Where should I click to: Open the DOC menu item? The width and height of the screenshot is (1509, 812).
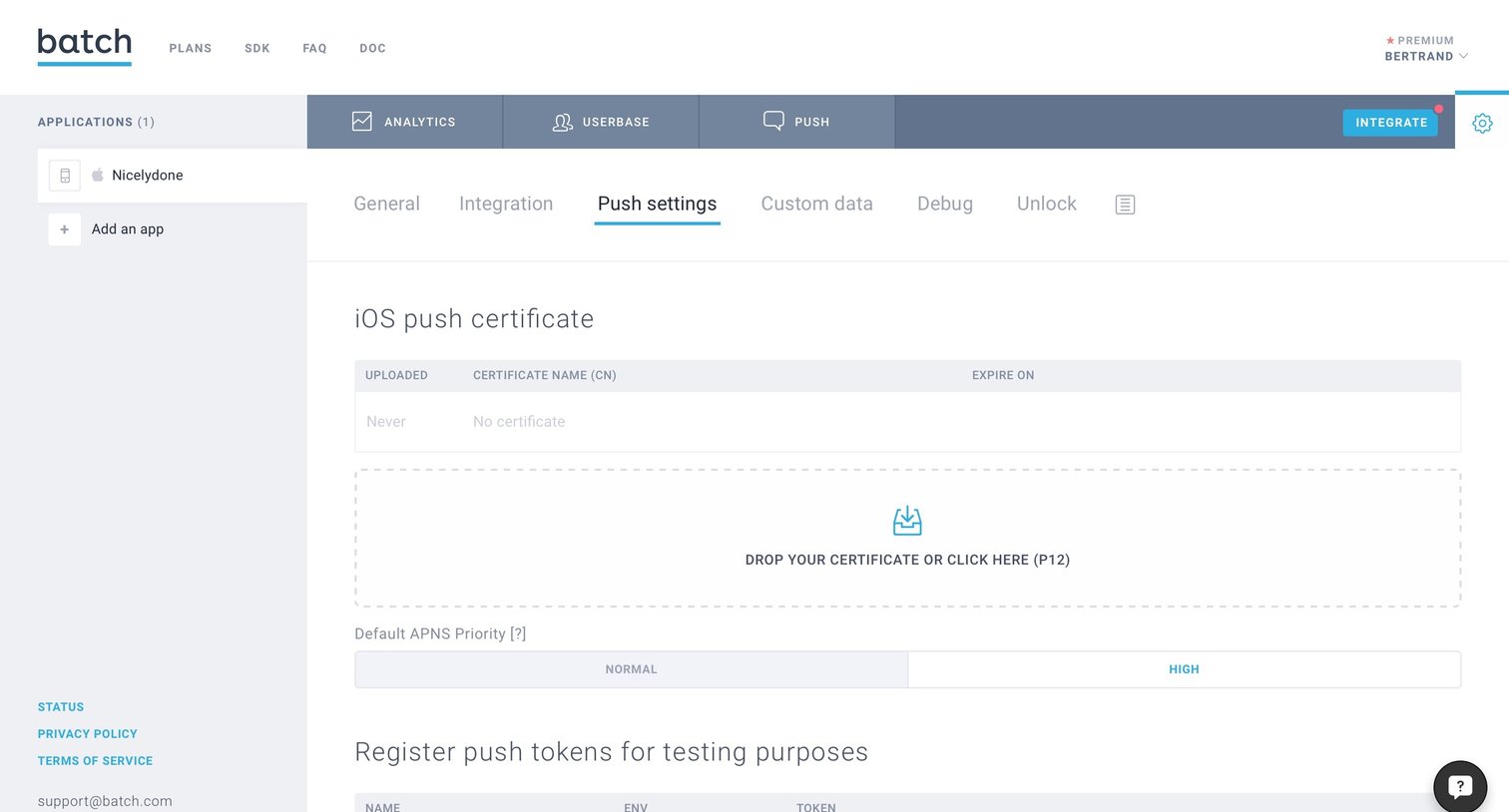pos(372,48)
